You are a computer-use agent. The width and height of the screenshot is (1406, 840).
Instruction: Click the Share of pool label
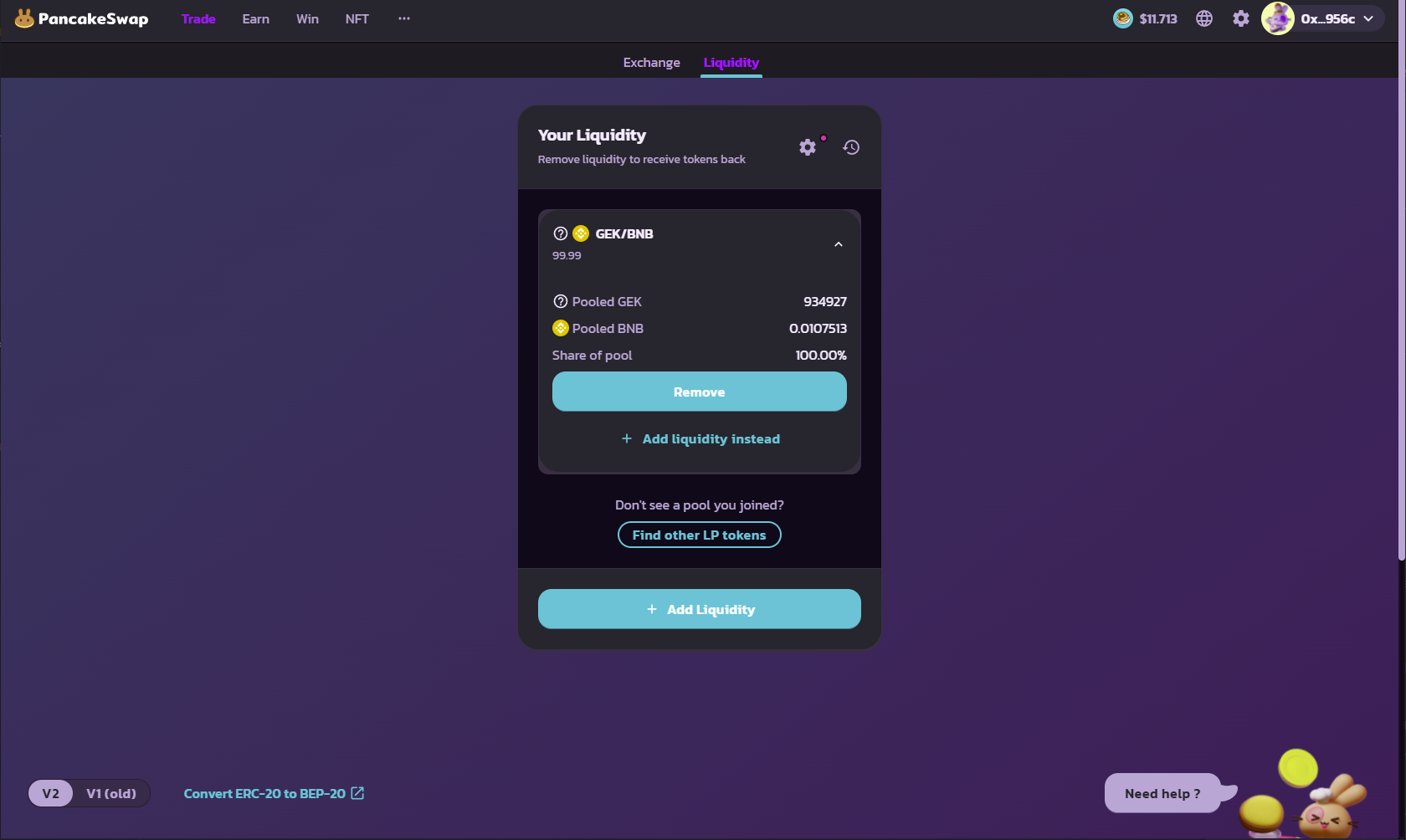592,355
